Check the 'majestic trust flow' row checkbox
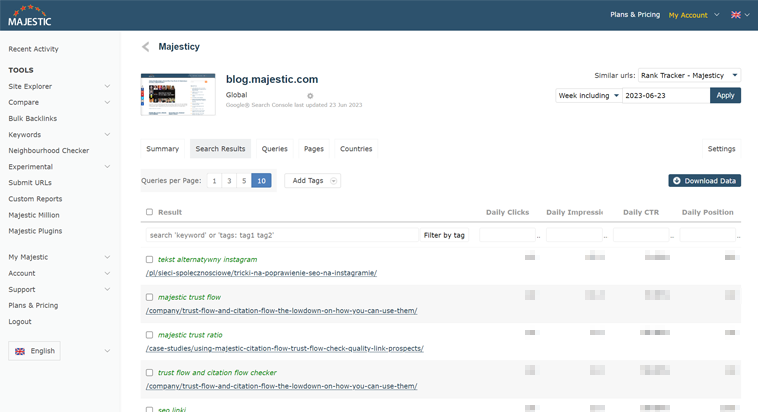 click(x=149, y=297)
